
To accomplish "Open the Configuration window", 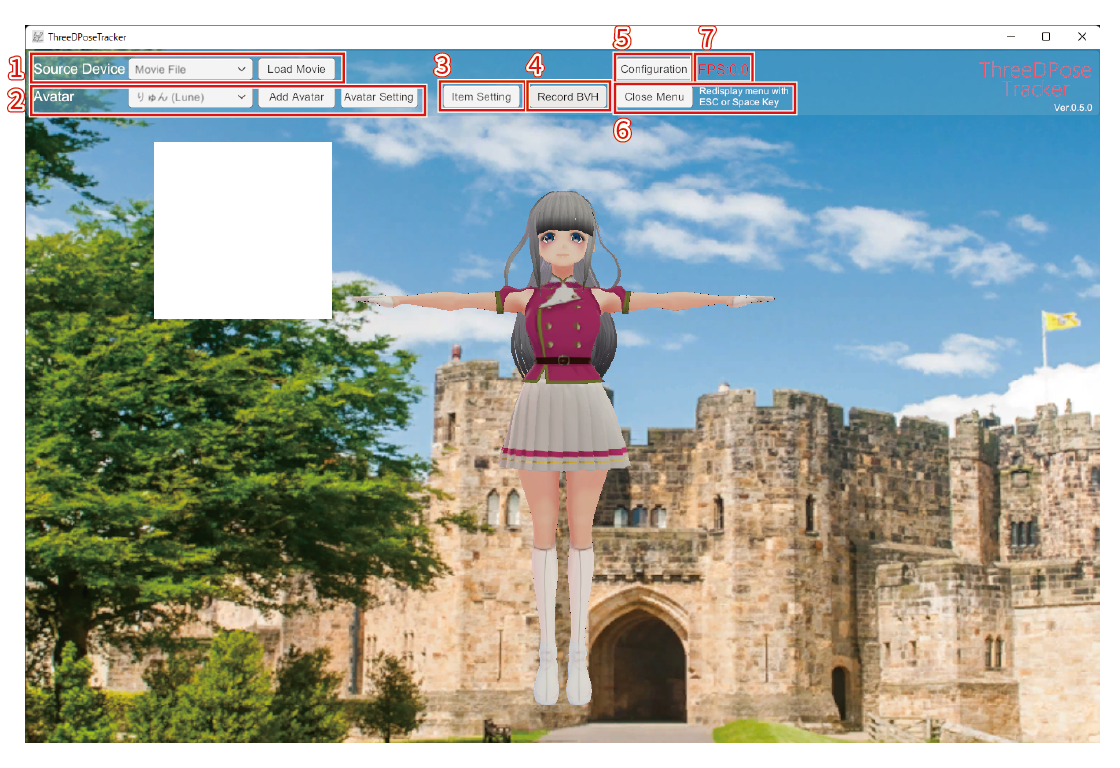I will [x=653, y=69].
